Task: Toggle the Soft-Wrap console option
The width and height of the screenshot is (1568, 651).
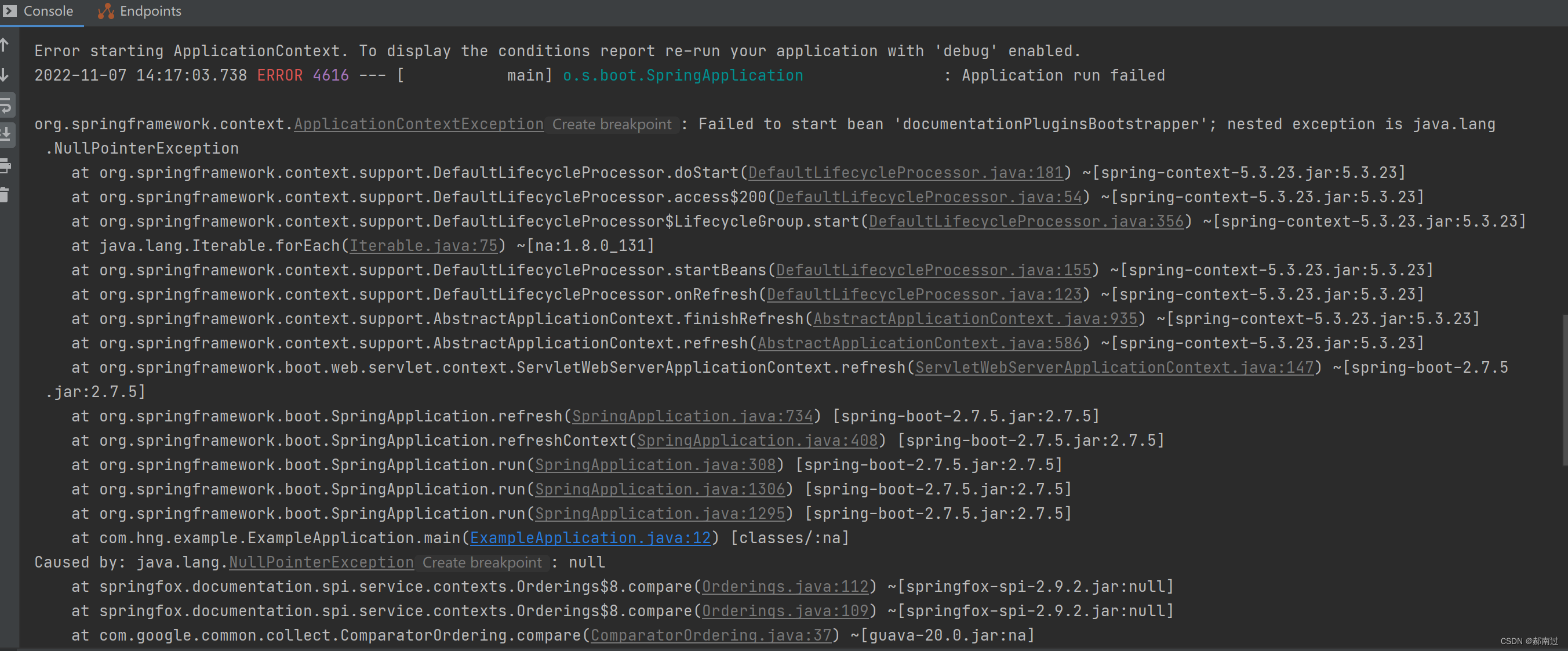Action: (x=6, y=105)
